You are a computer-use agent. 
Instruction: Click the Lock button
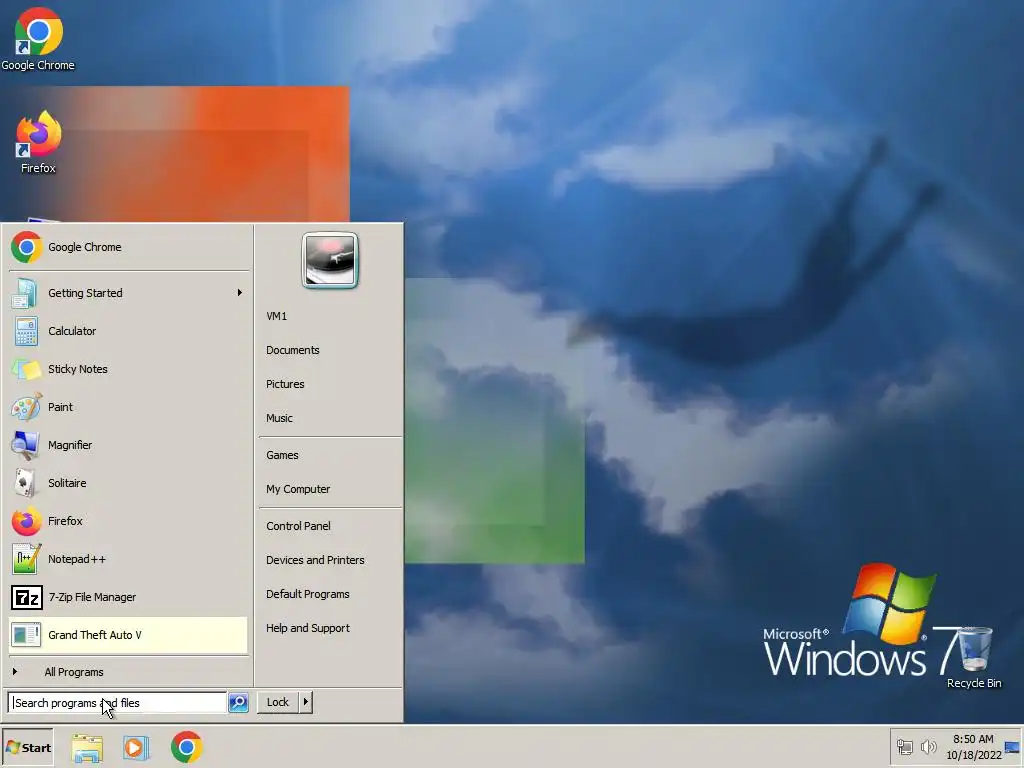(x=278, y=702)
